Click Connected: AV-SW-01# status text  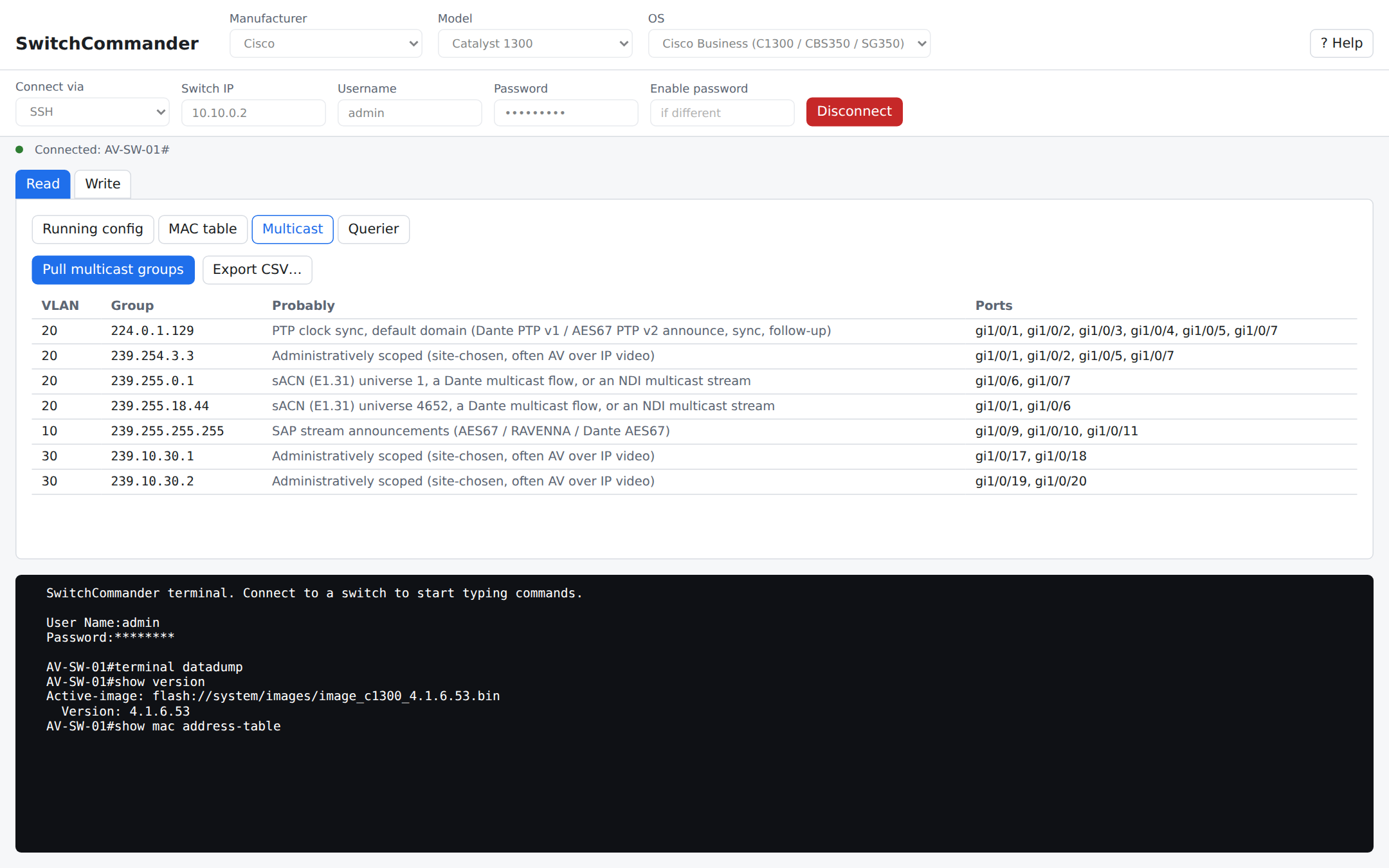pyautogui.click(x=102, y=150)
